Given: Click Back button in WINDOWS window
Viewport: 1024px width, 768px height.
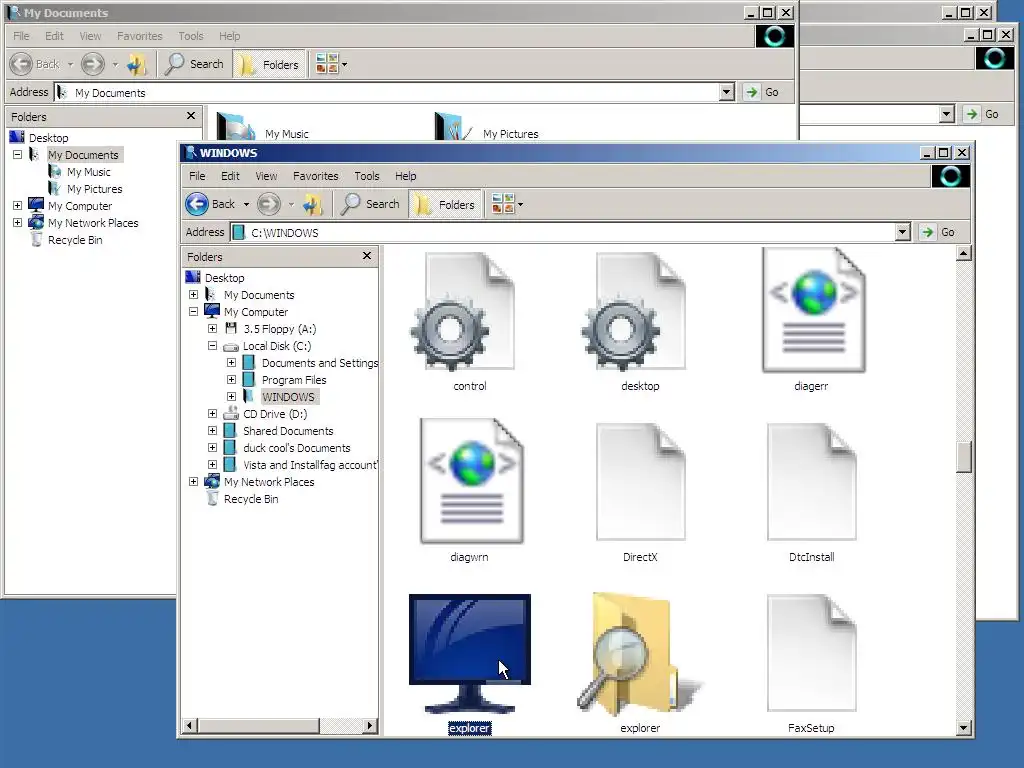Looking at the screenshot, I should pos(210,204).
